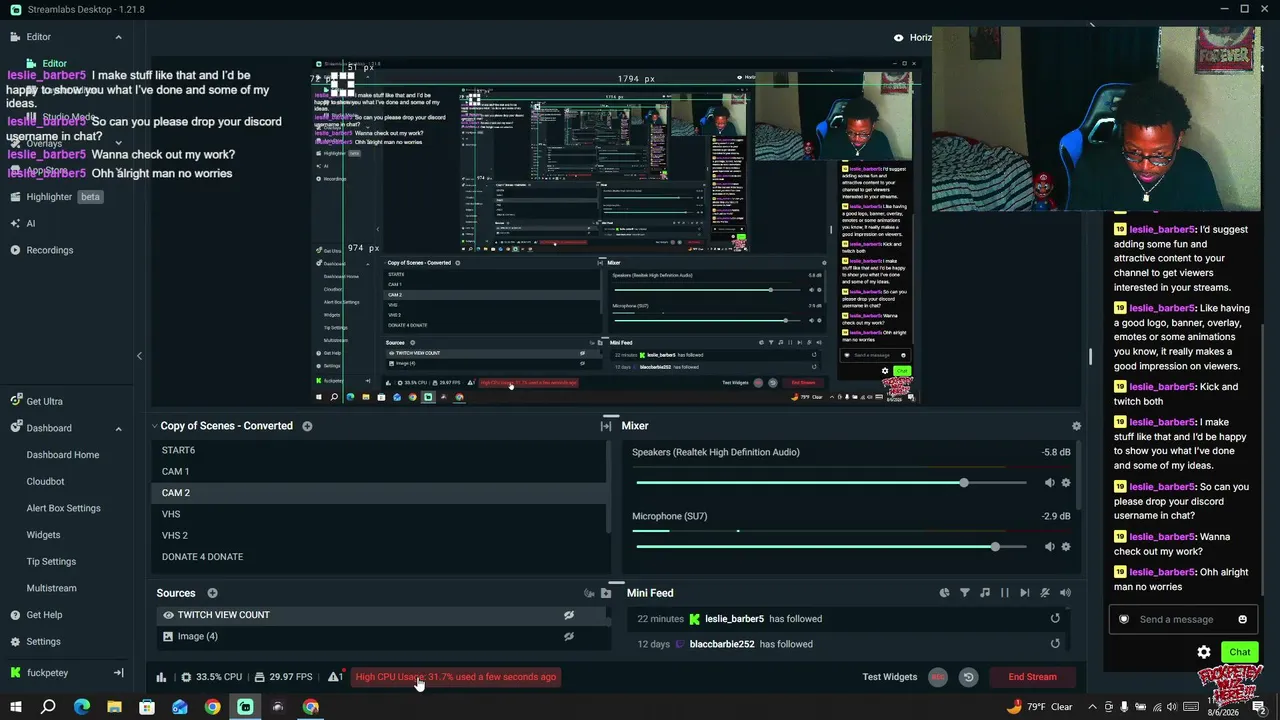Image resolution: width=1280 pixels, height=720 pixels.
Task: Open Dashboard Home page
Action: click(x=63, y=455)
